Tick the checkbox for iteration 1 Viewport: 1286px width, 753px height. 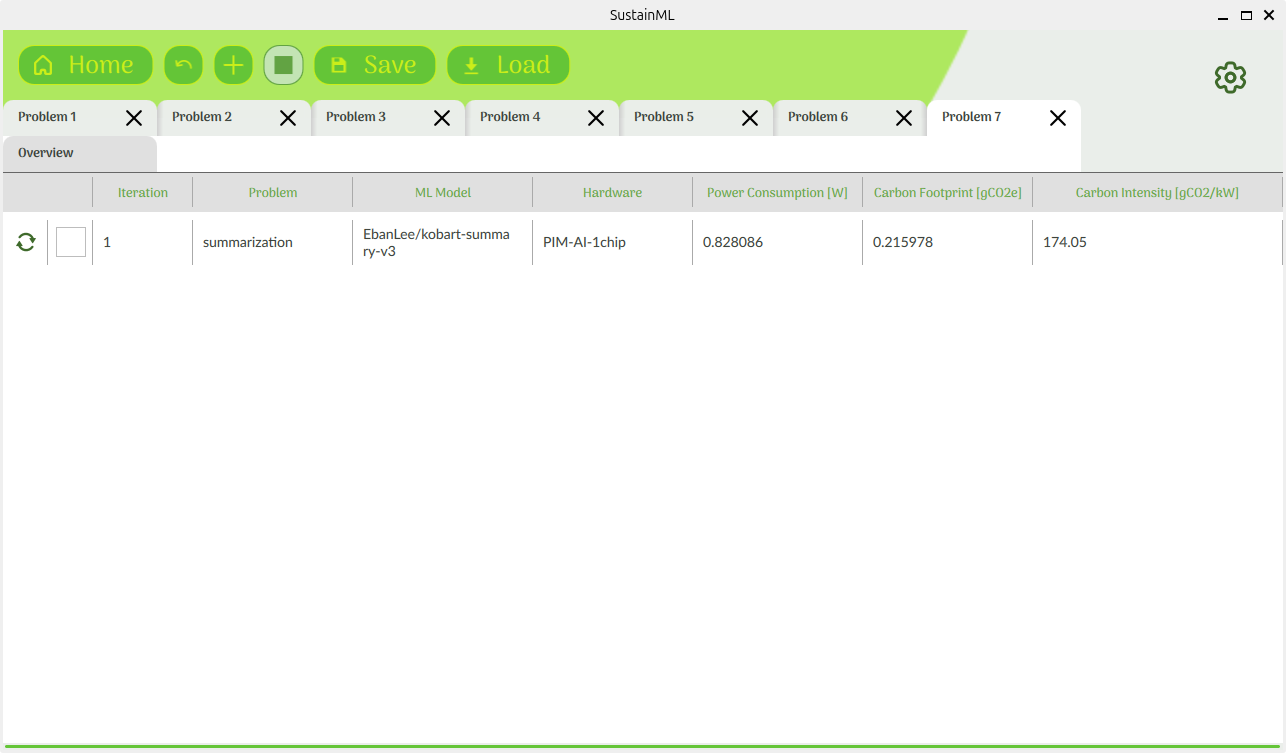[x=71, y=242]
